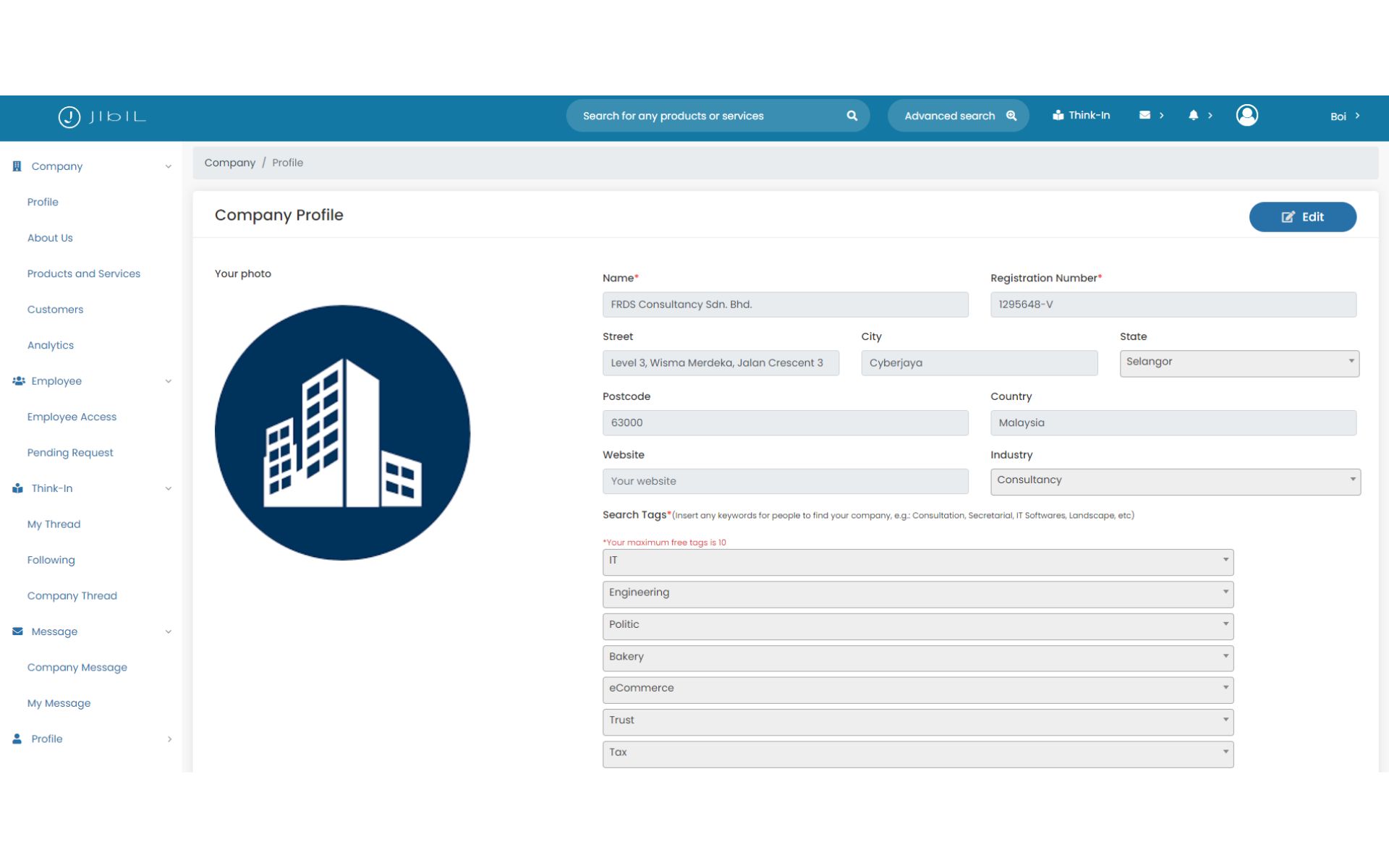Viewport: 1389px width, 868px height.
Task: Open the State dropdown showing Selangor
Action: tap(1239, 363)
